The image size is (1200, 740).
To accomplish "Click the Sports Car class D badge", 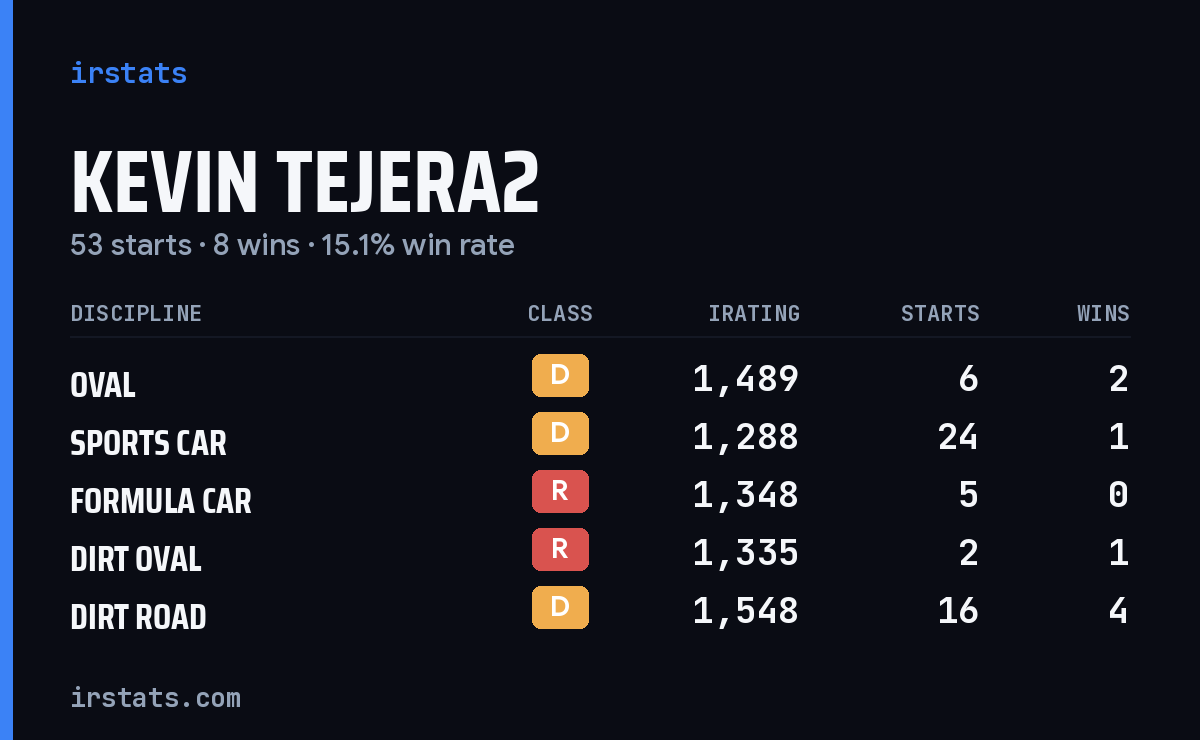I will pos(560,434).
